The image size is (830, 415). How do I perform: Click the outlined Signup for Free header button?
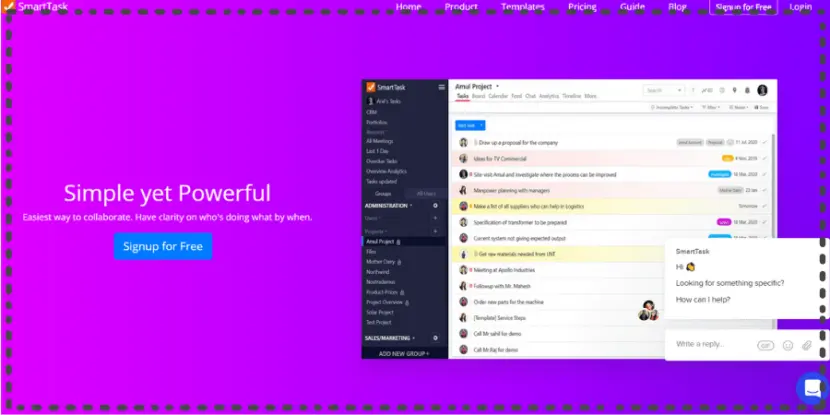743,7
